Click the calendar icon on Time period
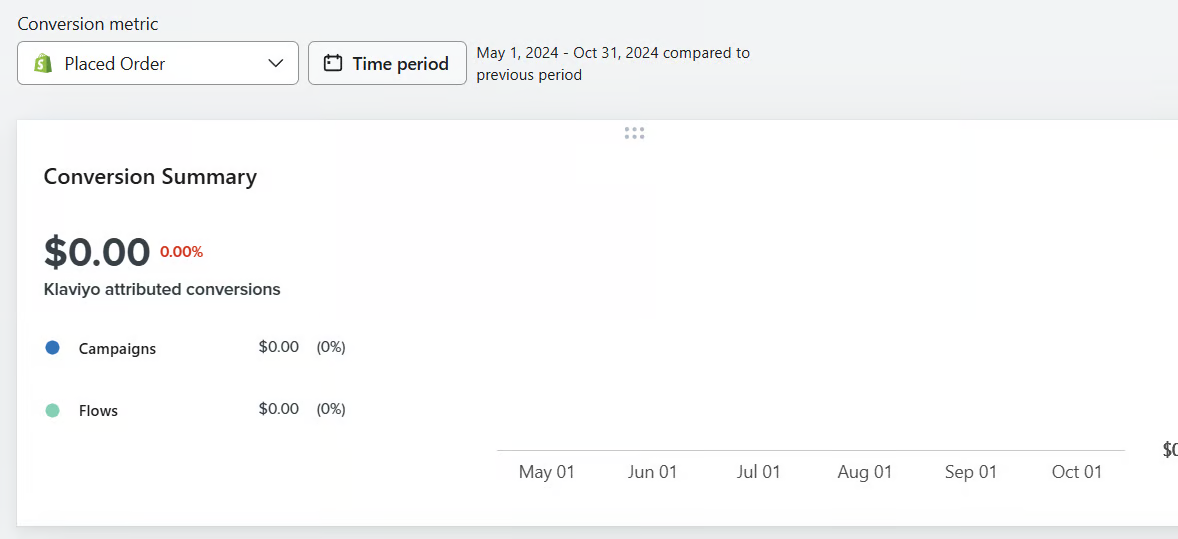Screen dimensions: 1178x539 333,64
